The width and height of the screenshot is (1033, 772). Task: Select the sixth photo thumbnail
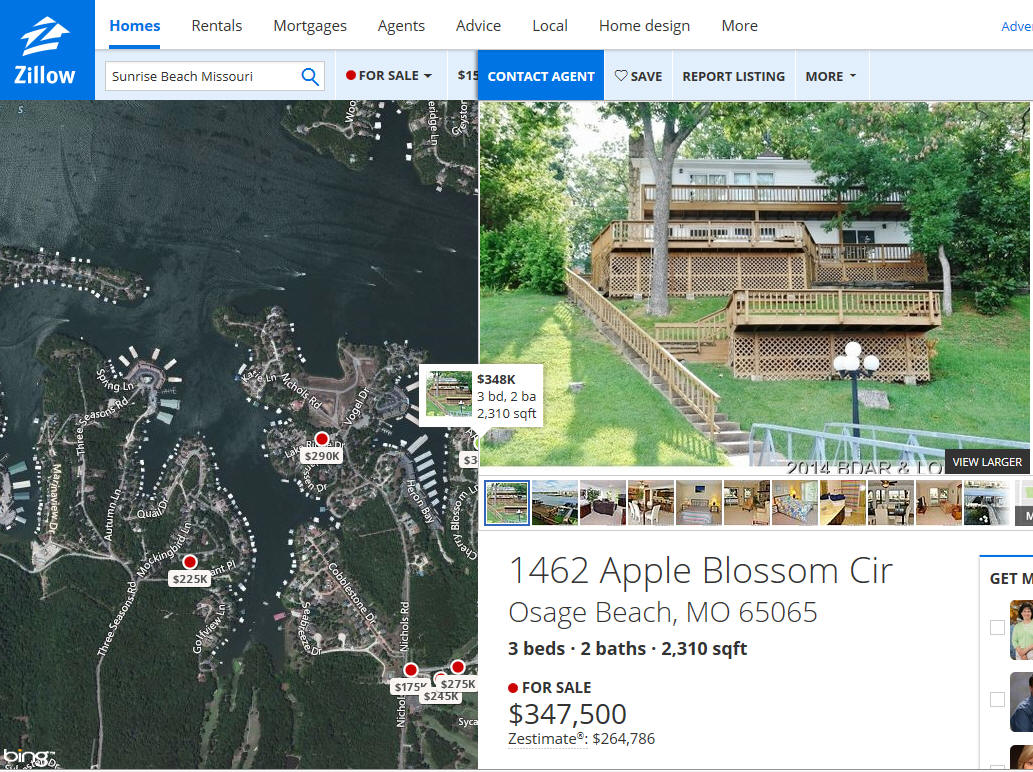tap(746, 503)
